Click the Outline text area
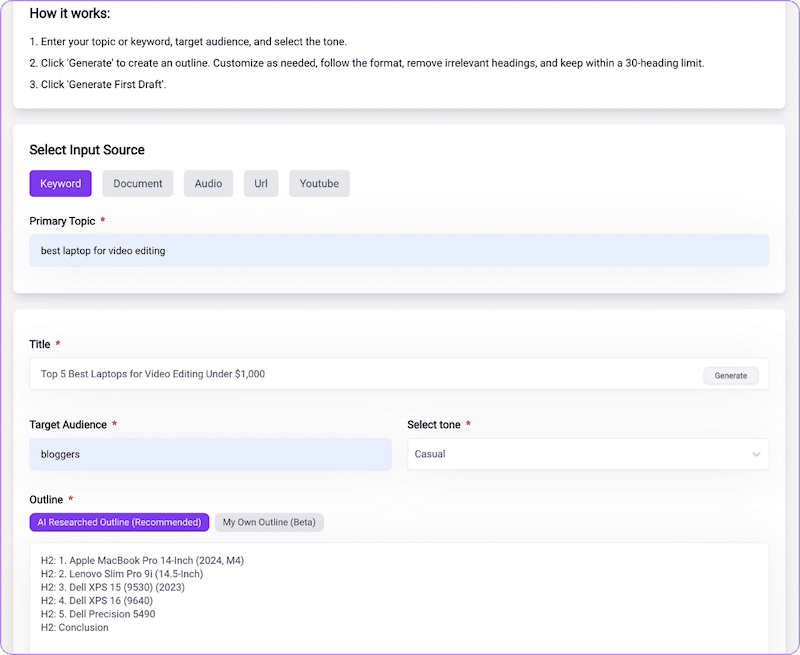 [x=399, y=597]
